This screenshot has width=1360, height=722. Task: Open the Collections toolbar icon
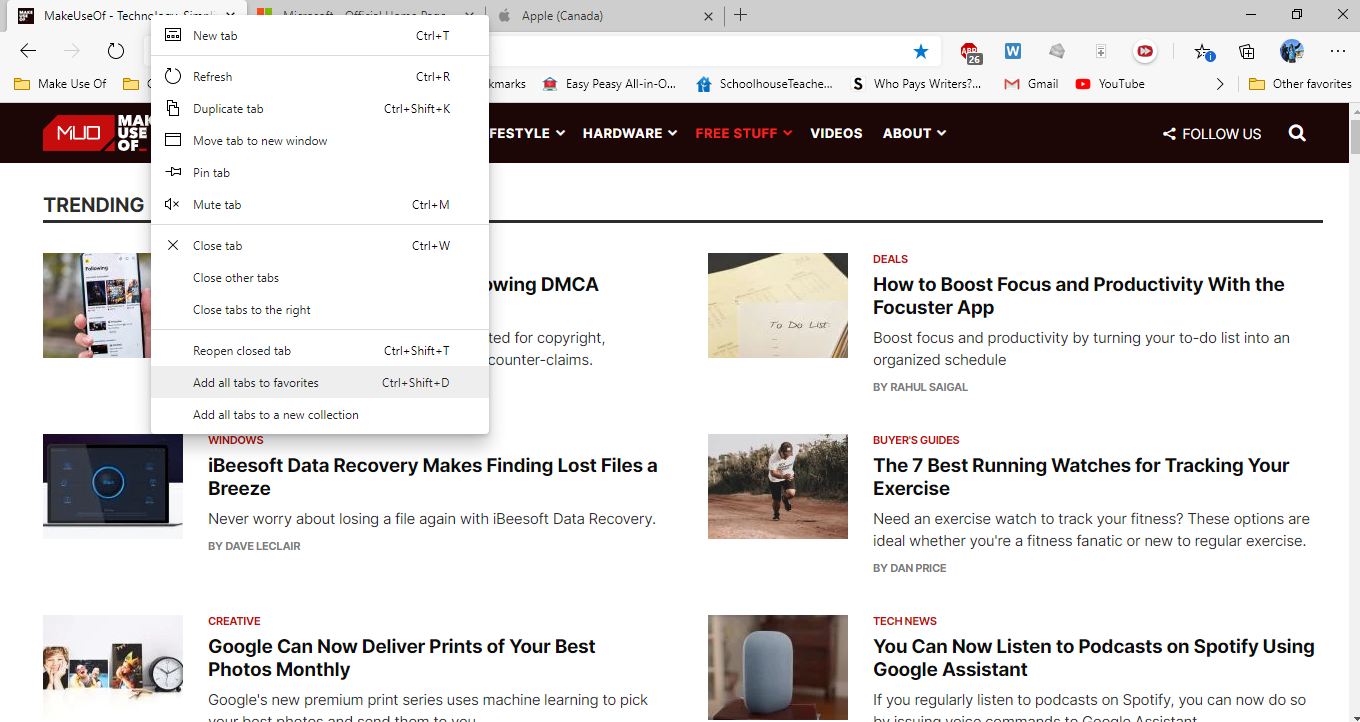[1247, 52]
